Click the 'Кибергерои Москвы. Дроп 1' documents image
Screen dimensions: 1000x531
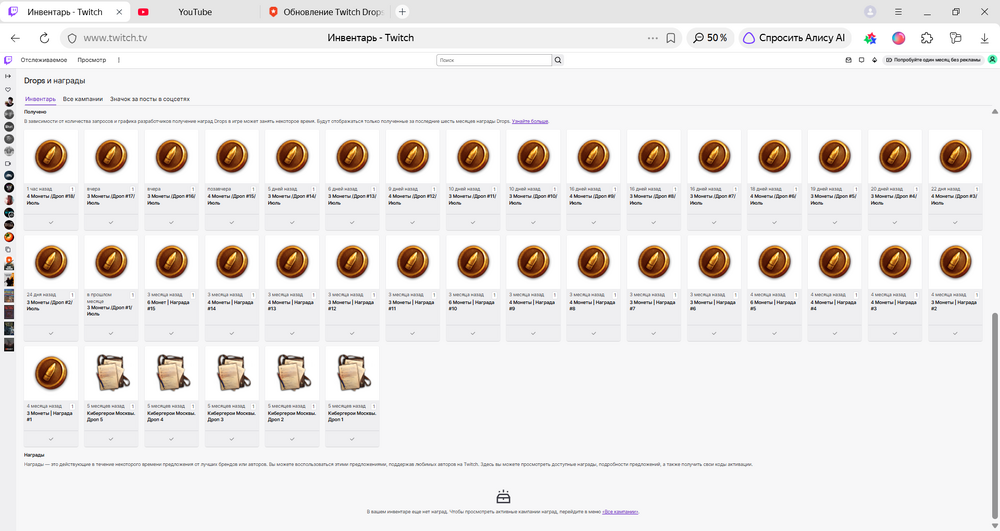click(x=353, y=373)
